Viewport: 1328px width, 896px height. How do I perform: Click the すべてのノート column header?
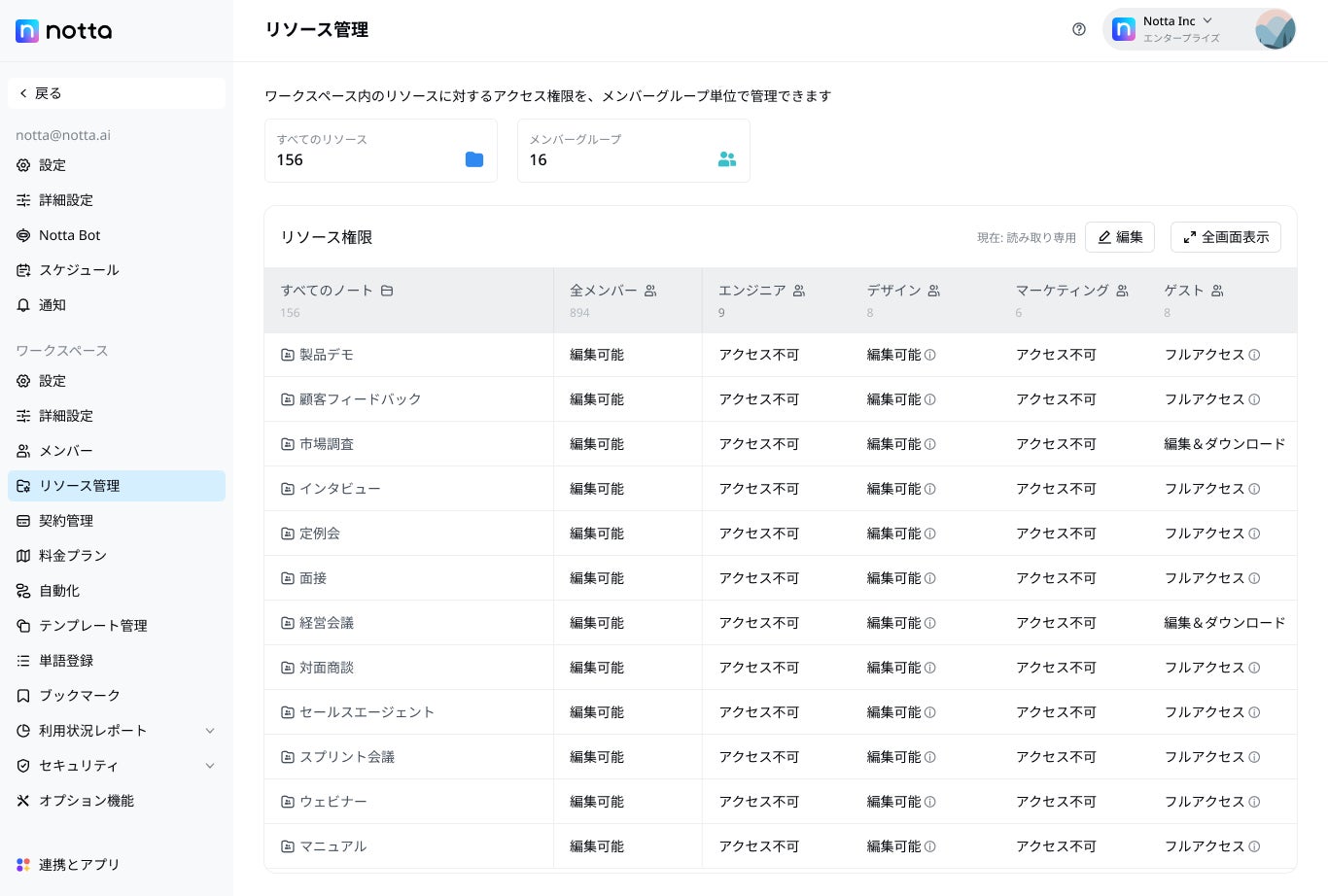click(409, 300)
